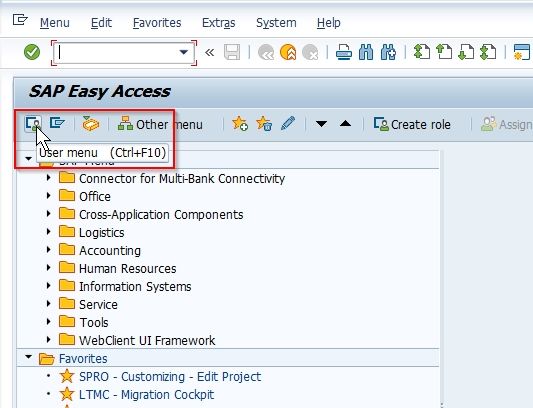Open the Help menu
This screenshot has height=408, width=533.
[x=329, y=23]
